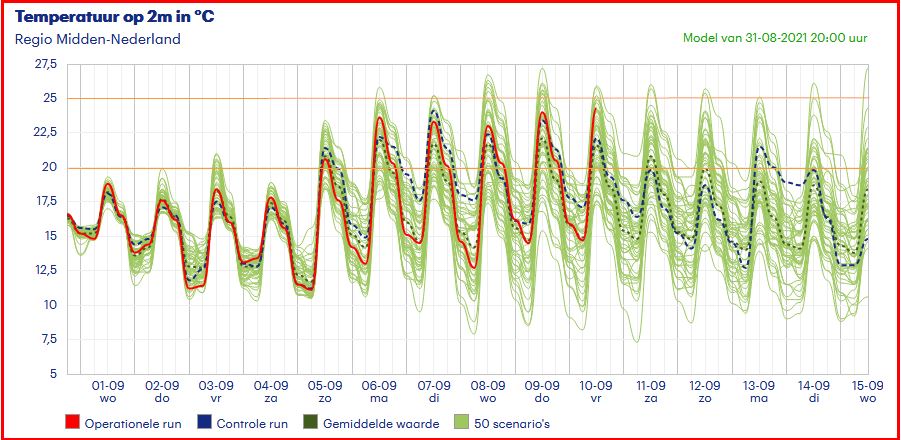Image resolution: width=901 pixels, height=440 pixels.
Task: Select the 15-09 wo date label
Action: [x=866, y=391]
